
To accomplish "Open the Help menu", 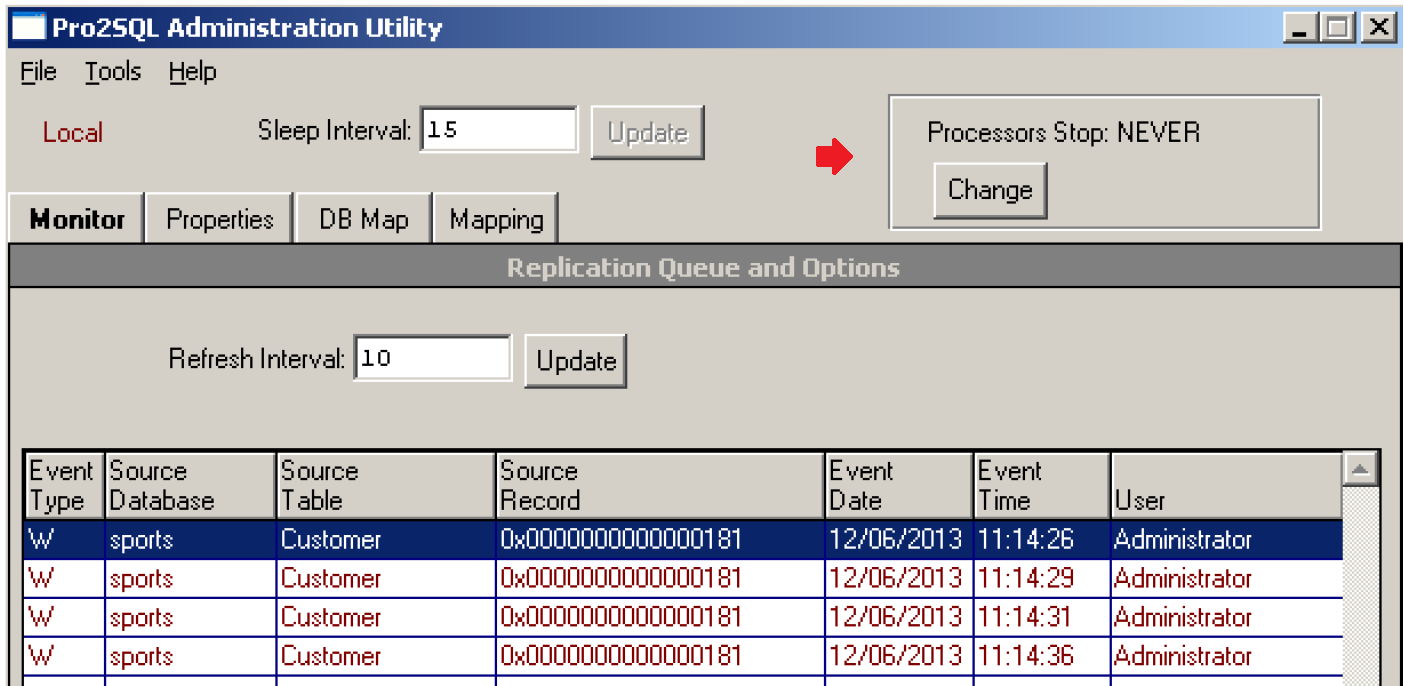I will pos(192,72).
